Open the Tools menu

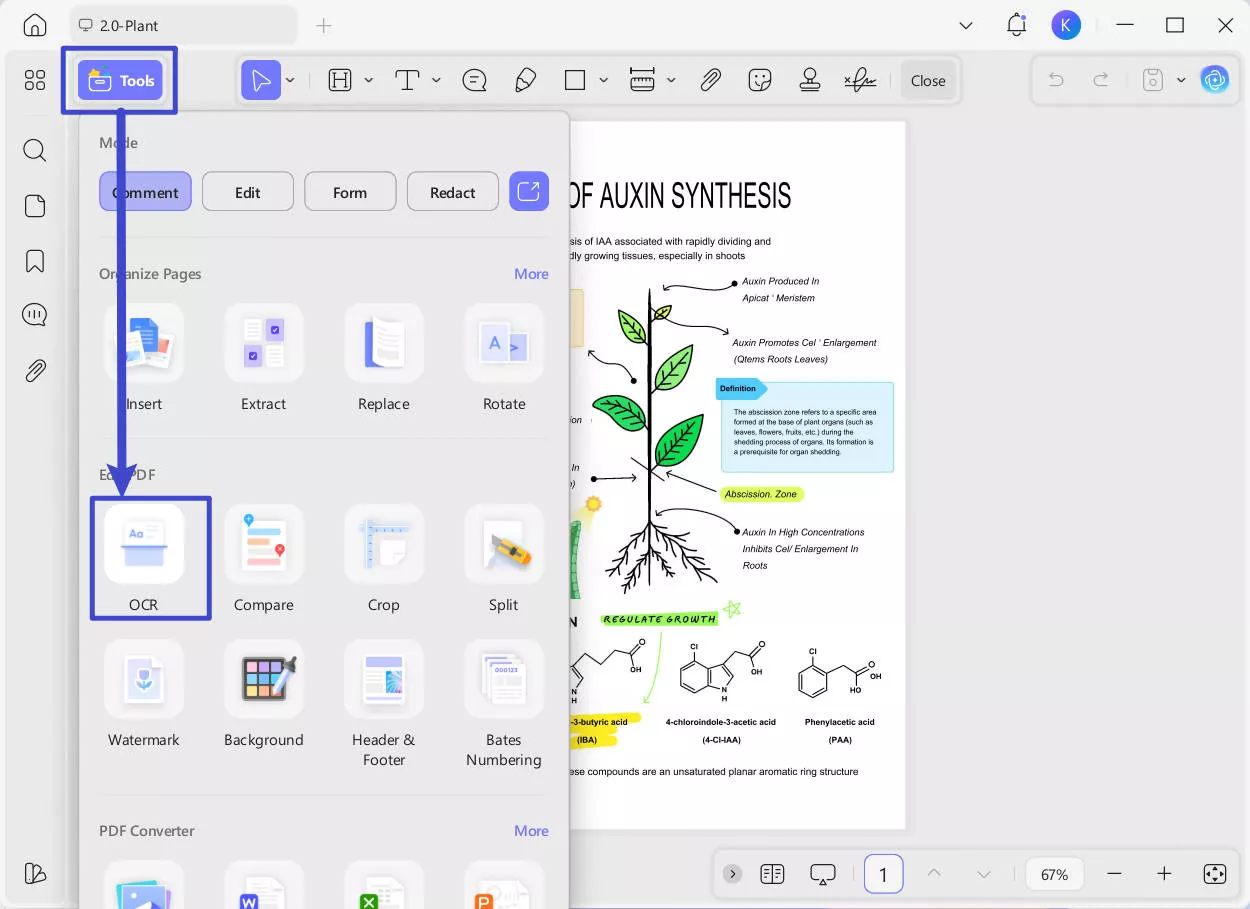coord(121,81)
